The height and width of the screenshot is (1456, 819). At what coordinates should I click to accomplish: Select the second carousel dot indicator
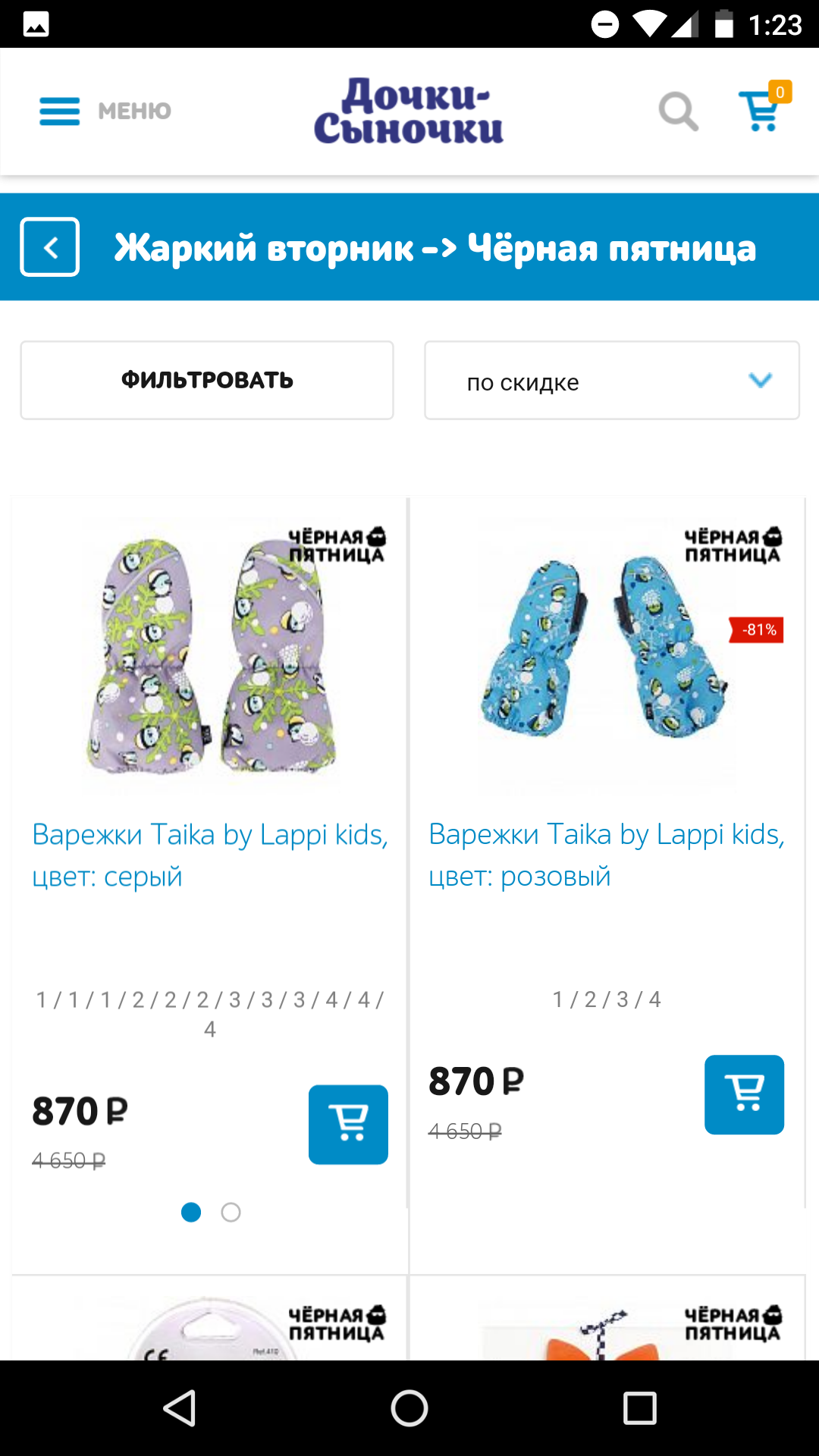tap(231, 1213)
